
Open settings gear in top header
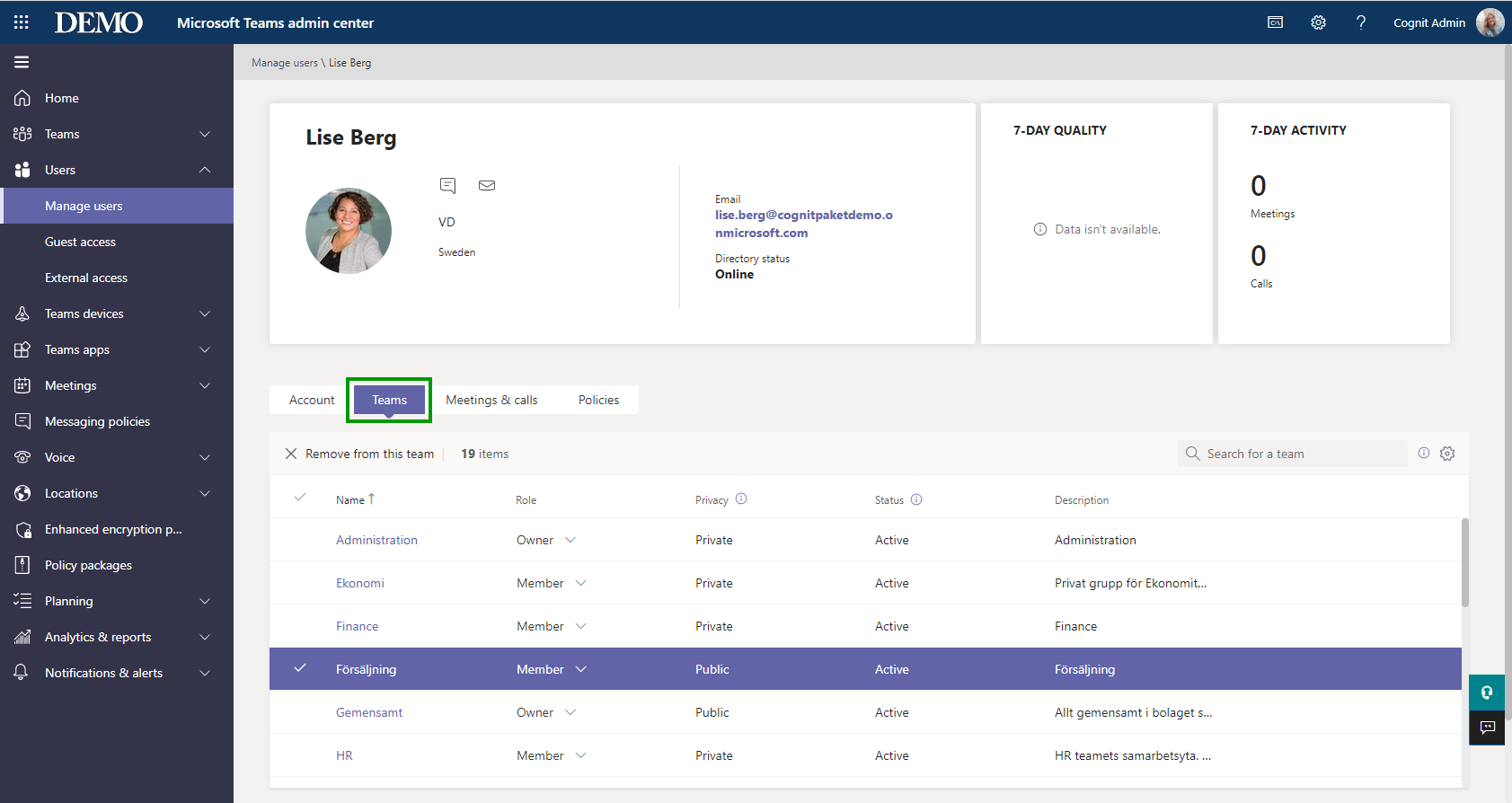pos(1318,22)
